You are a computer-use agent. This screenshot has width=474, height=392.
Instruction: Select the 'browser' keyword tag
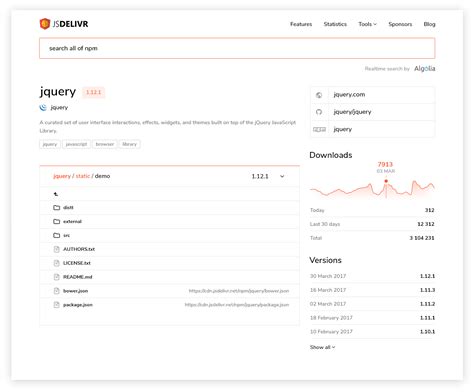[105, 144]
